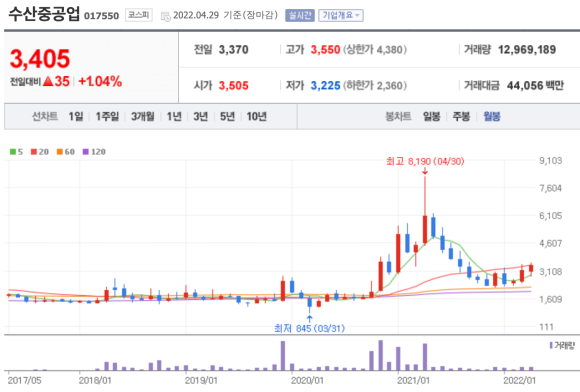
Task: Switch to 월봉 monthly candle chart
Action: click(492, 116)
